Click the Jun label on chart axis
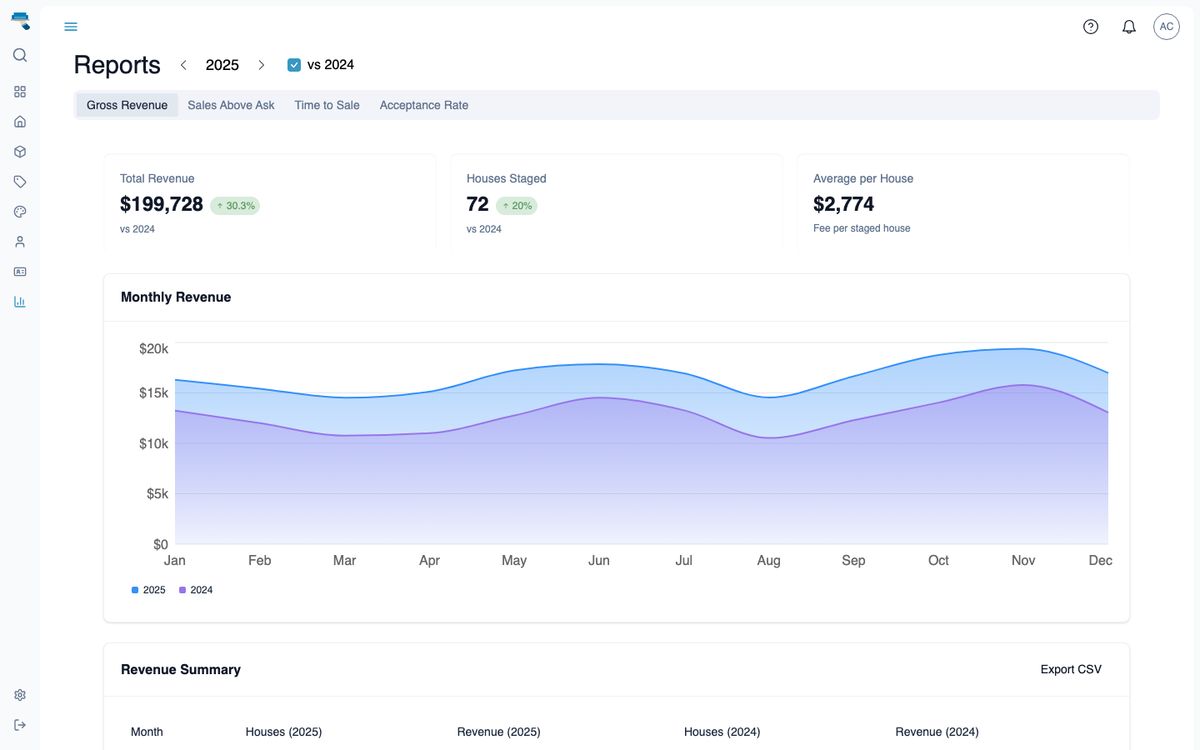The width and height of the screenshot is (1200, 750). [x=599, y=561]
